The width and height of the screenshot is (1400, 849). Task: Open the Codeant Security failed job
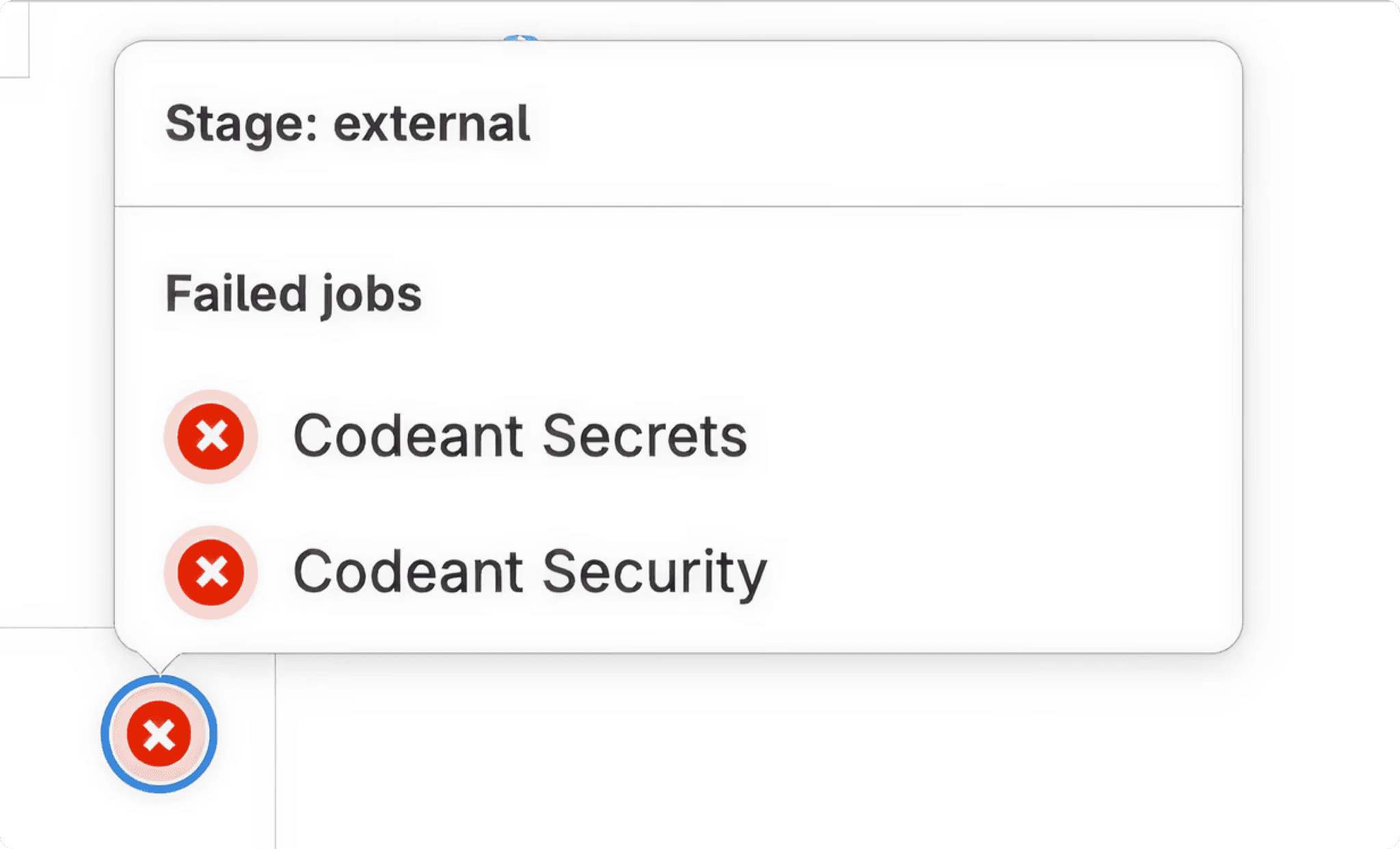(x=530, y=572)
